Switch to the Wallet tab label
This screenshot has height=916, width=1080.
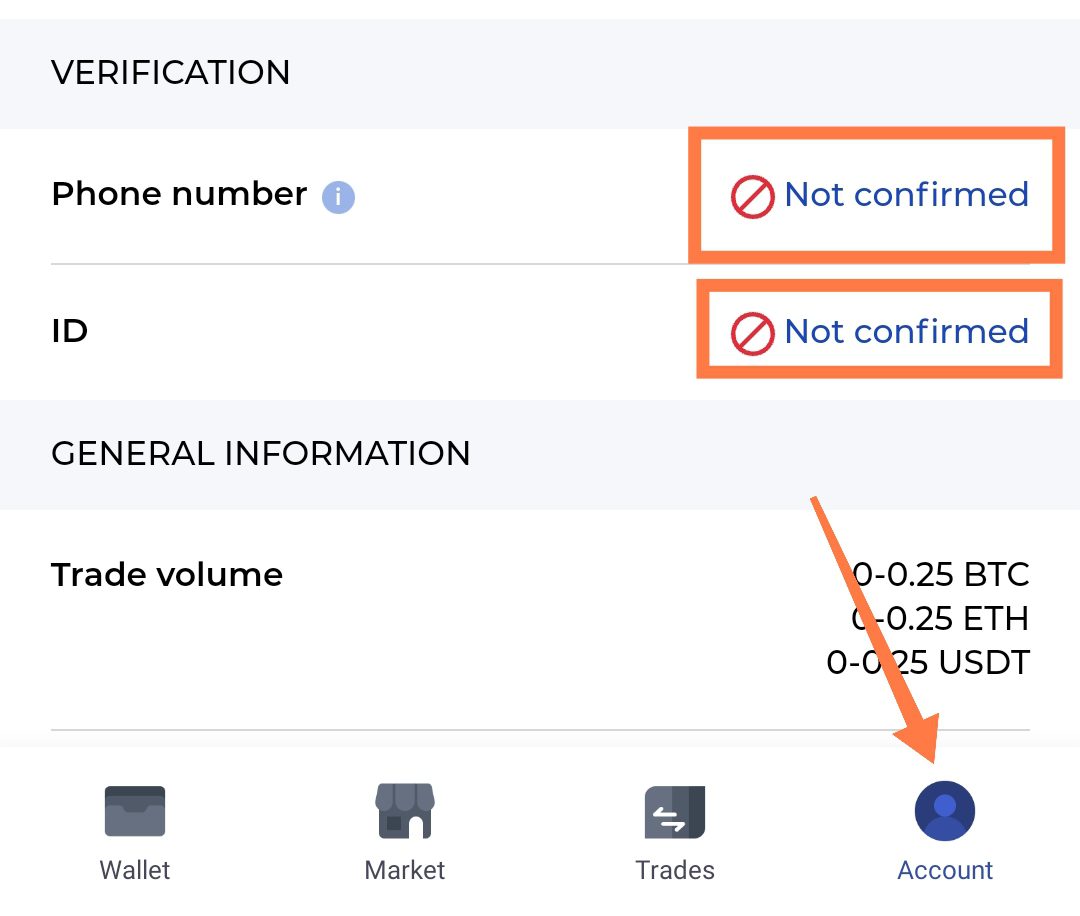(x=135, y=870)
